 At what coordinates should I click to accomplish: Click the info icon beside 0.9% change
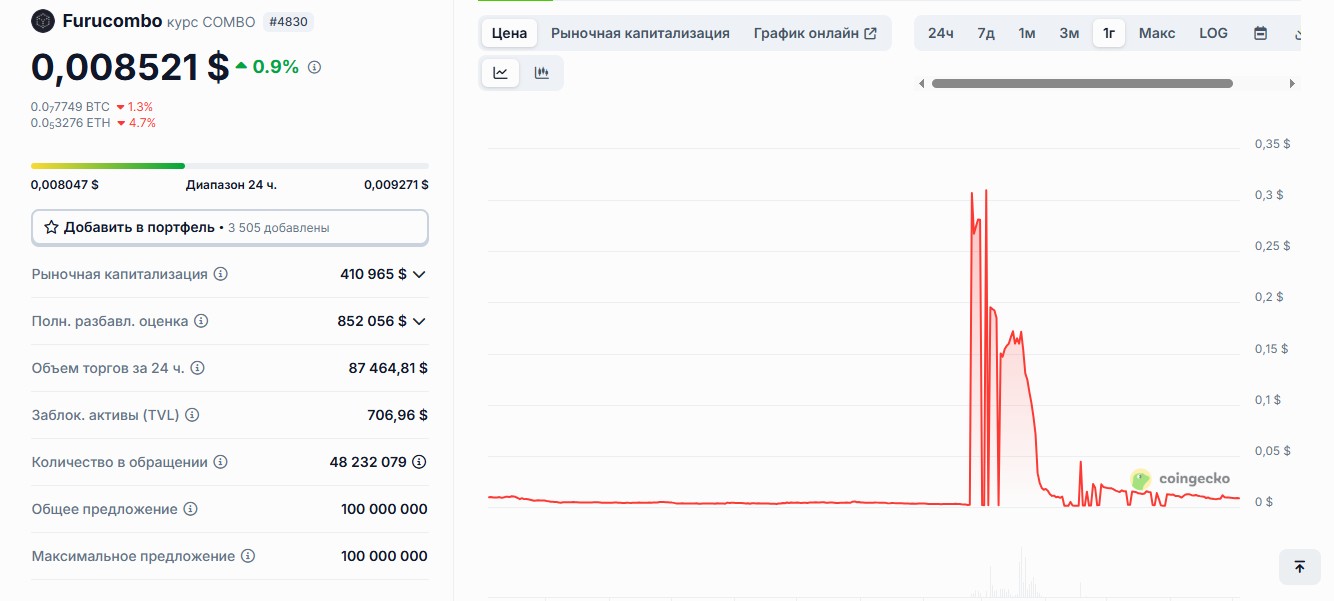[x=314, y=67]
